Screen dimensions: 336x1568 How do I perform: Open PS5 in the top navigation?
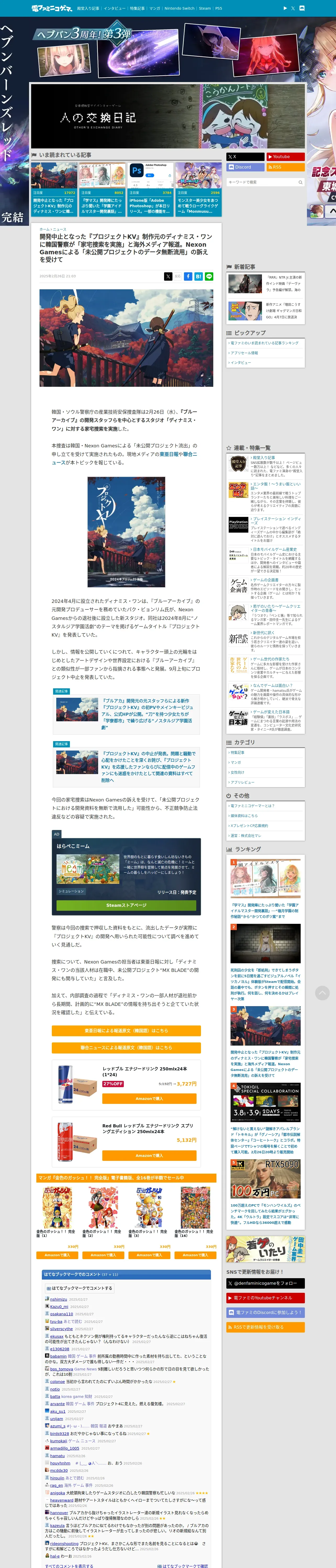(x=218, y=9)
